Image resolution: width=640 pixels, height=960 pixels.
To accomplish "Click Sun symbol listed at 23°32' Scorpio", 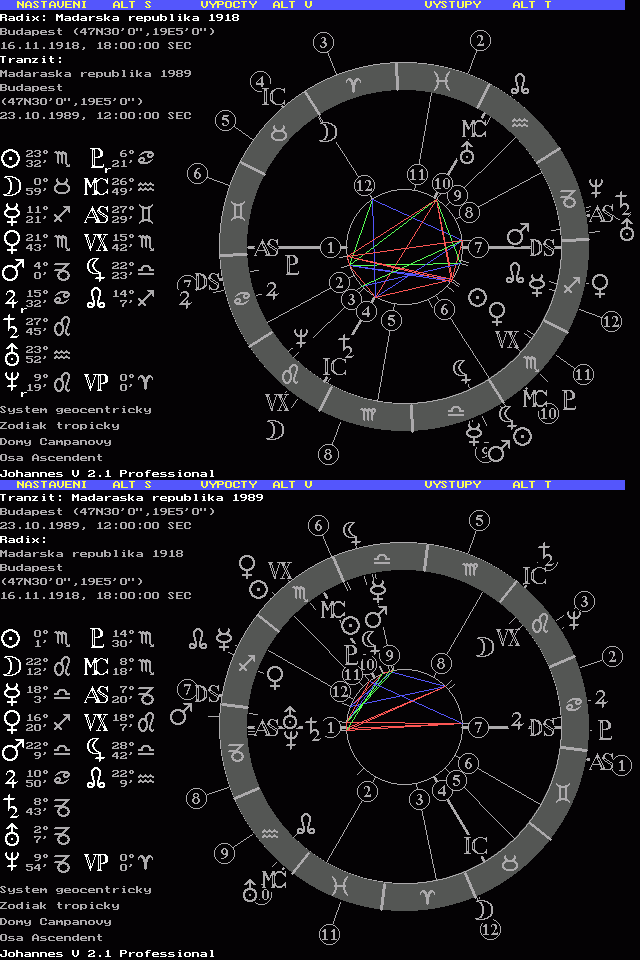I will click(11, 158).
